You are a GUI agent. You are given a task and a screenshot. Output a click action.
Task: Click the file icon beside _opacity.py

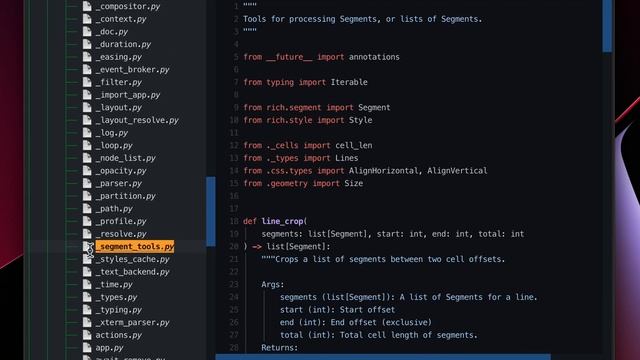[x=87, y=171]
